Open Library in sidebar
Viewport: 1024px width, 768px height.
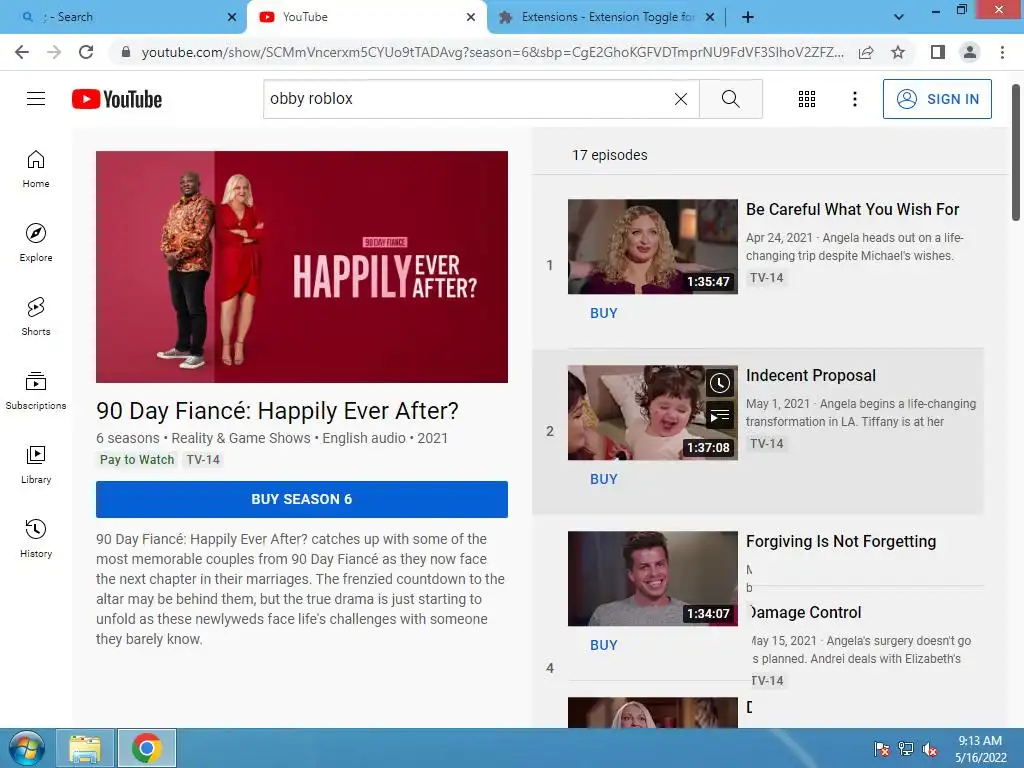click(36, 464)
